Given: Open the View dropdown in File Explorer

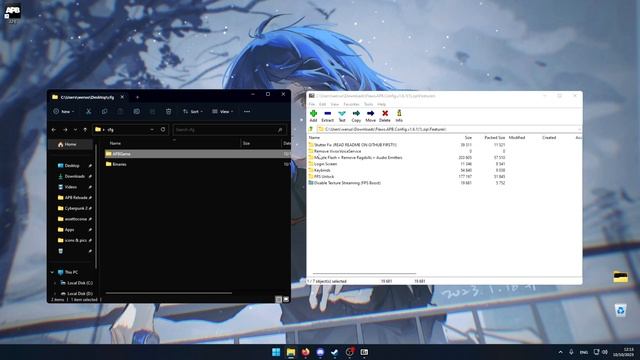Looking at the screenshot, I should click(x=222, y=111).
